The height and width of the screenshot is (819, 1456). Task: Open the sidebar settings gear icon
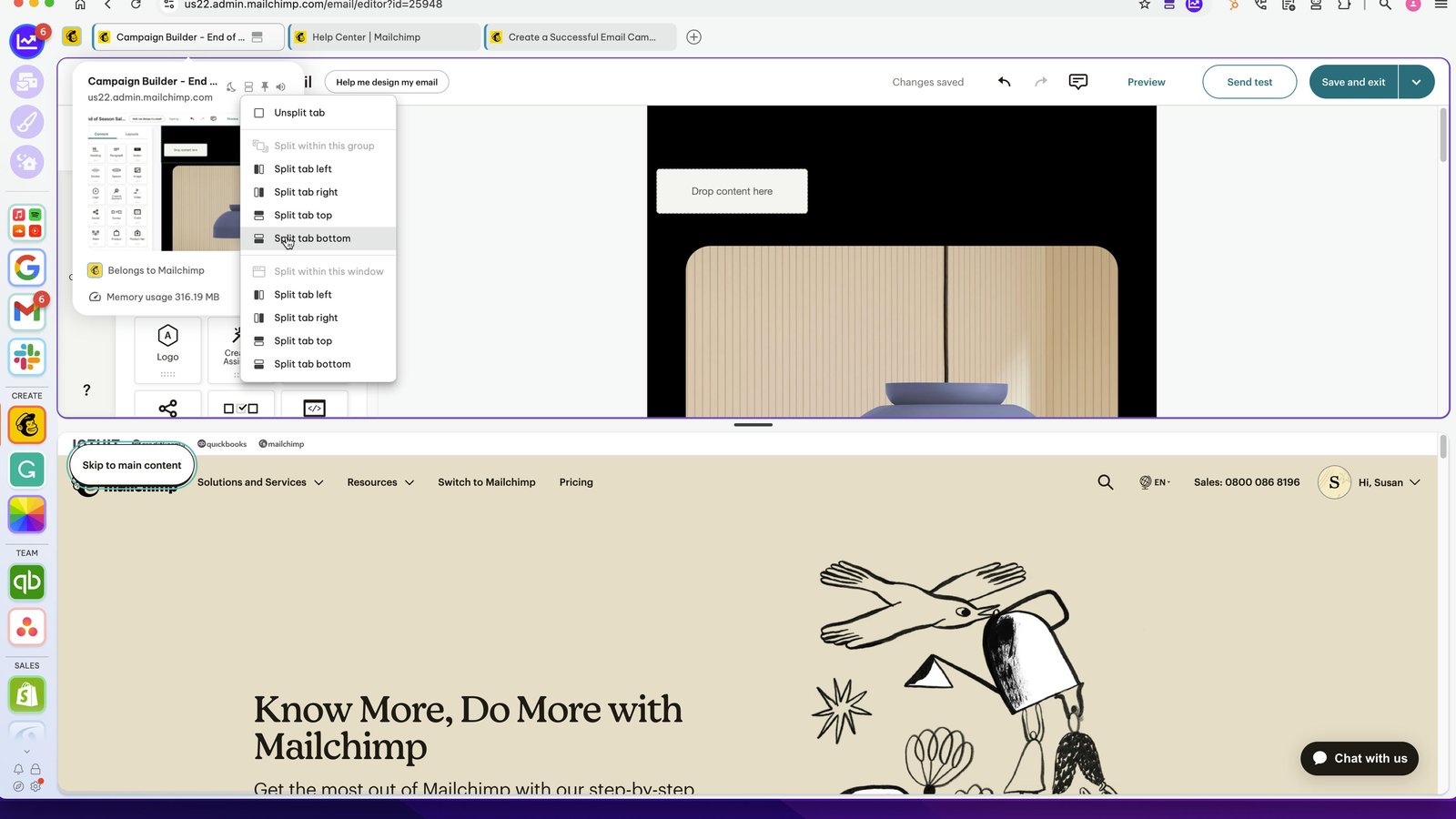click(35, 786)
